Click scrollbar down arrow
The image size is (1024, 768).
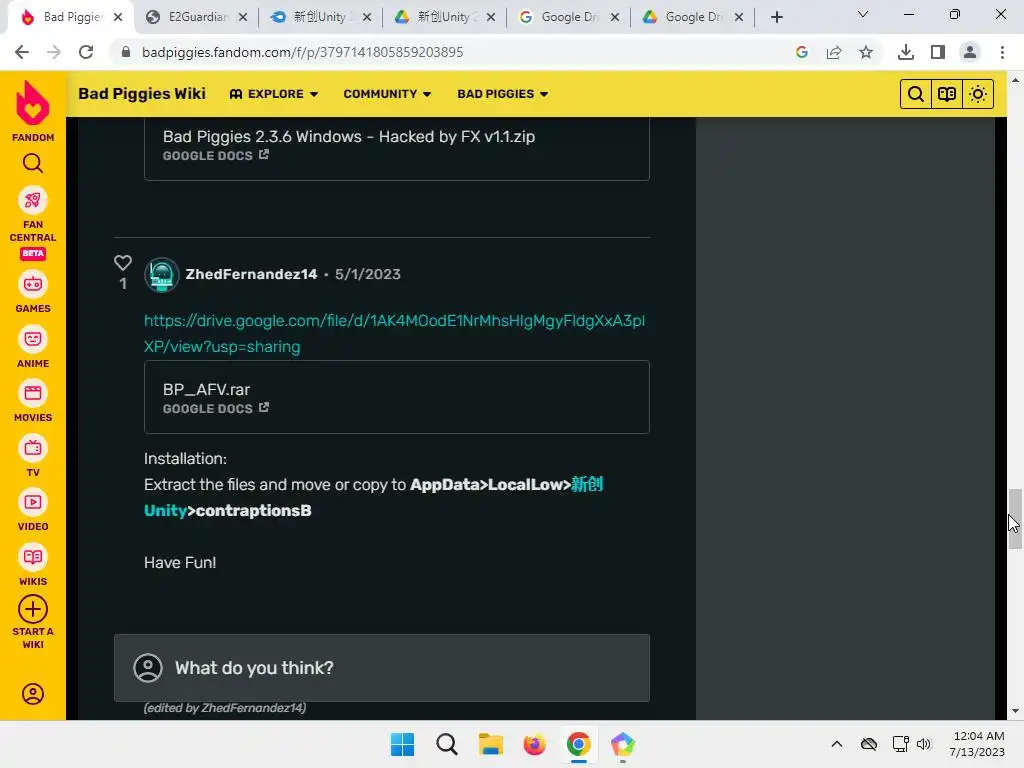click(x=1015, y=711)
